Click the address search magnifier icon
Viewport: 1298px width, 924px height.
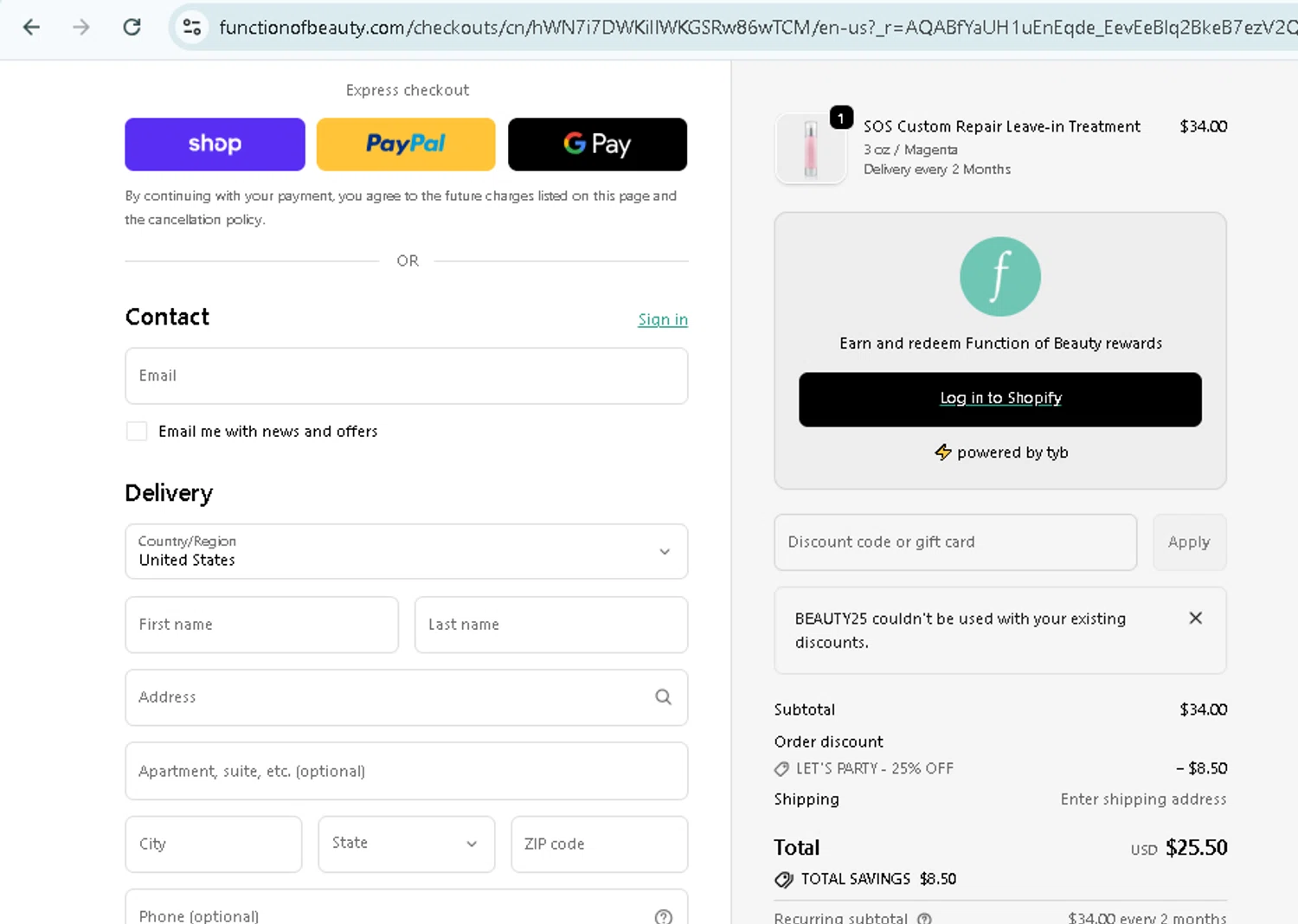coord(663,697)
